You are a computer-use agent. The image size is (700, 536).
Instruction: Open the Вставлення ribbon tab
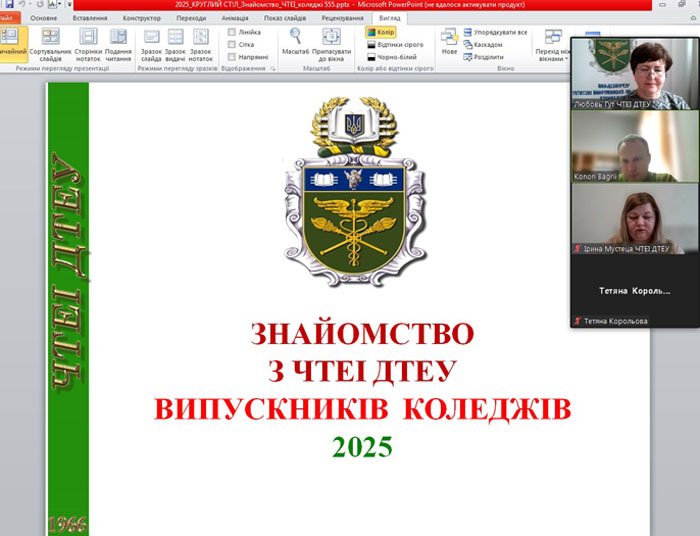point(90,18)
